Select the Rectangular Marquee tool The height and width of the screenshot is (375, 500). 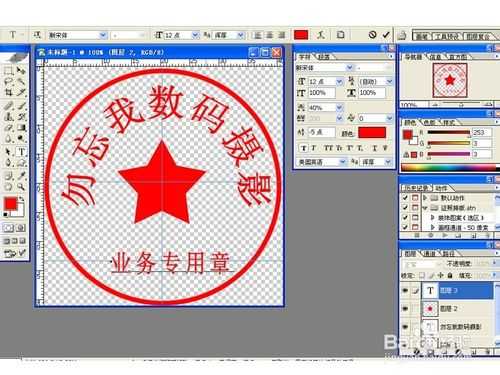pos(8,70)
